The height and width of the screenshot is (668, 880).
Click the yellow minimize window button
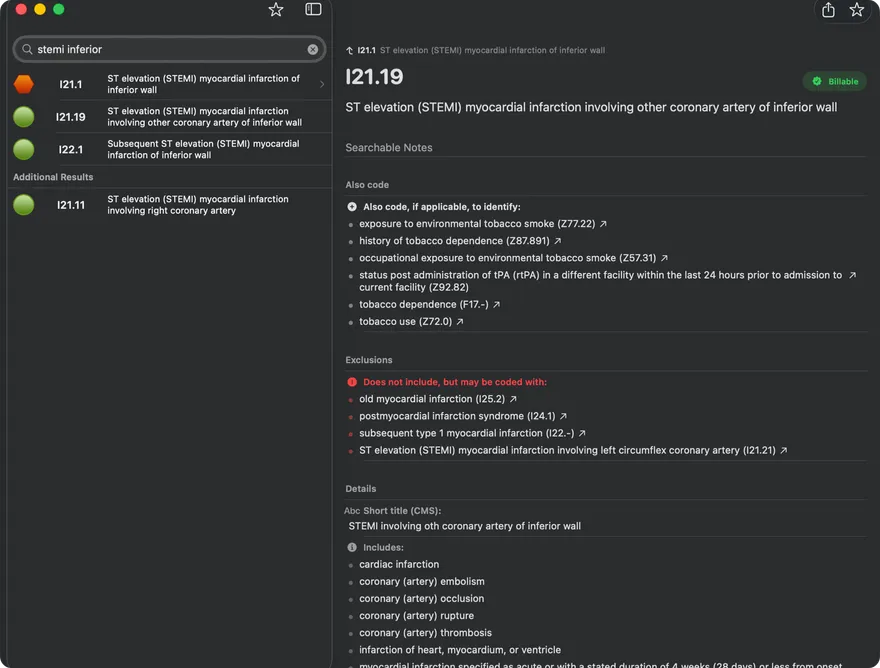[x=40, y=9]
